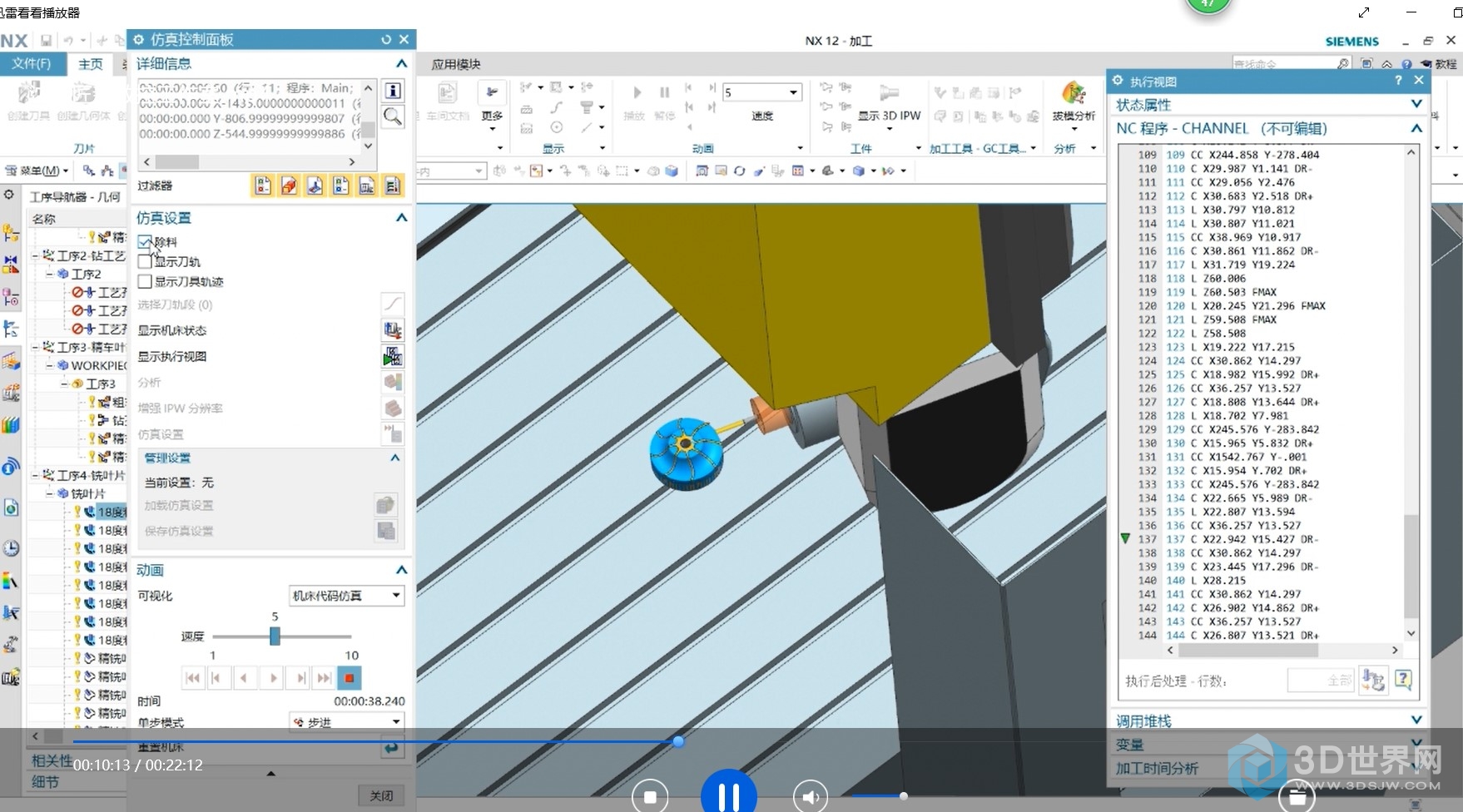Screen dimensions: 1463x812
Task: Switch to the 主页 ribbon tab
Action: tap(90, 64)
